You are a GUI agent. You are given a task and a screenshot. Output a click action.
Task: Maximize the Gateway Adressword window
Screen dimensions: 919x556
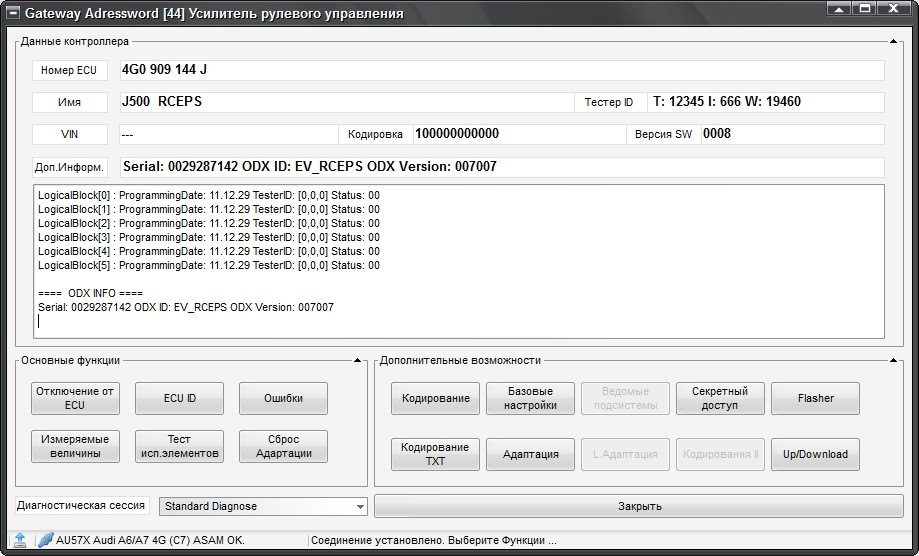865,9
